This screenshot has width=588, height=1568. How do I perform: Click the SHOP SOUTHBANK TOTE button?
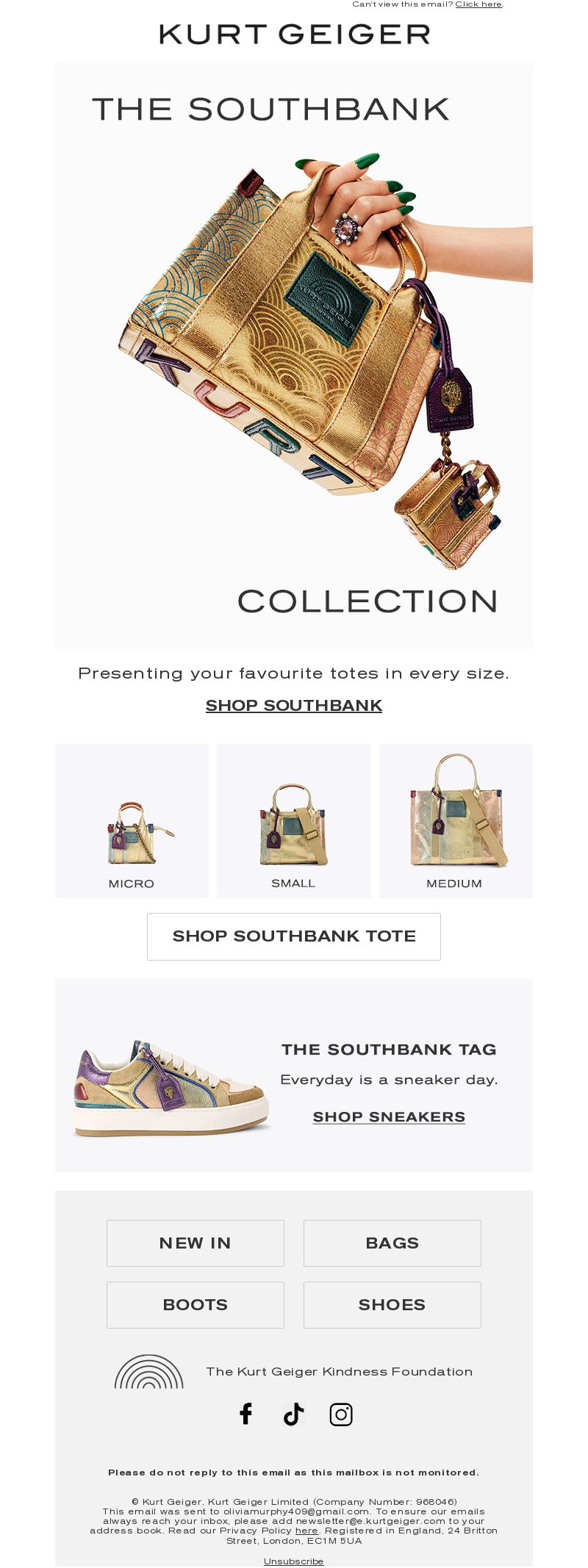(294, 936)
